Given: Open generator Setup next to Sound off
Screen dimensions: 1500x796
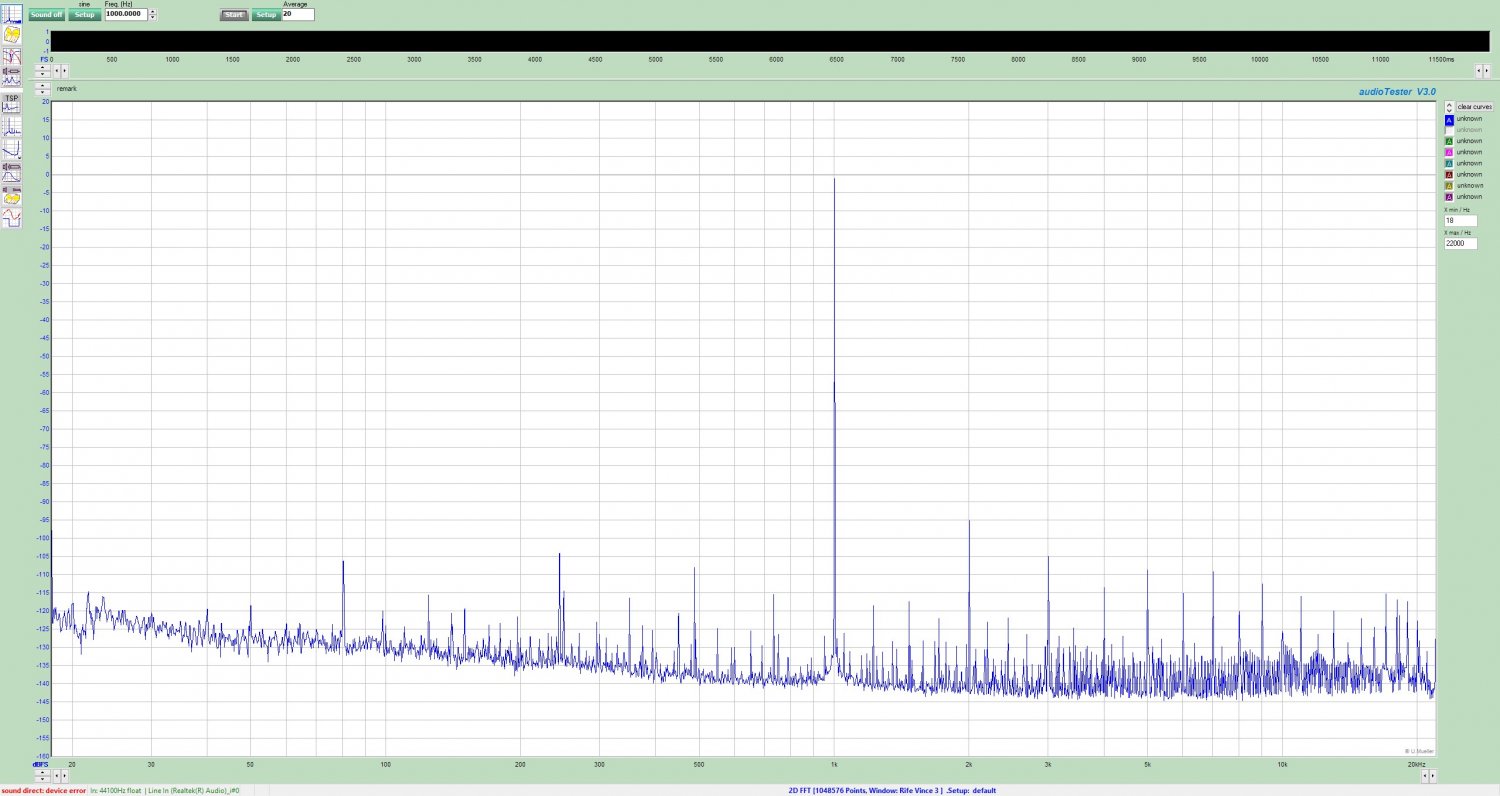Looking at the screenshot, I should pyautogui.click(x=85, y=14).
